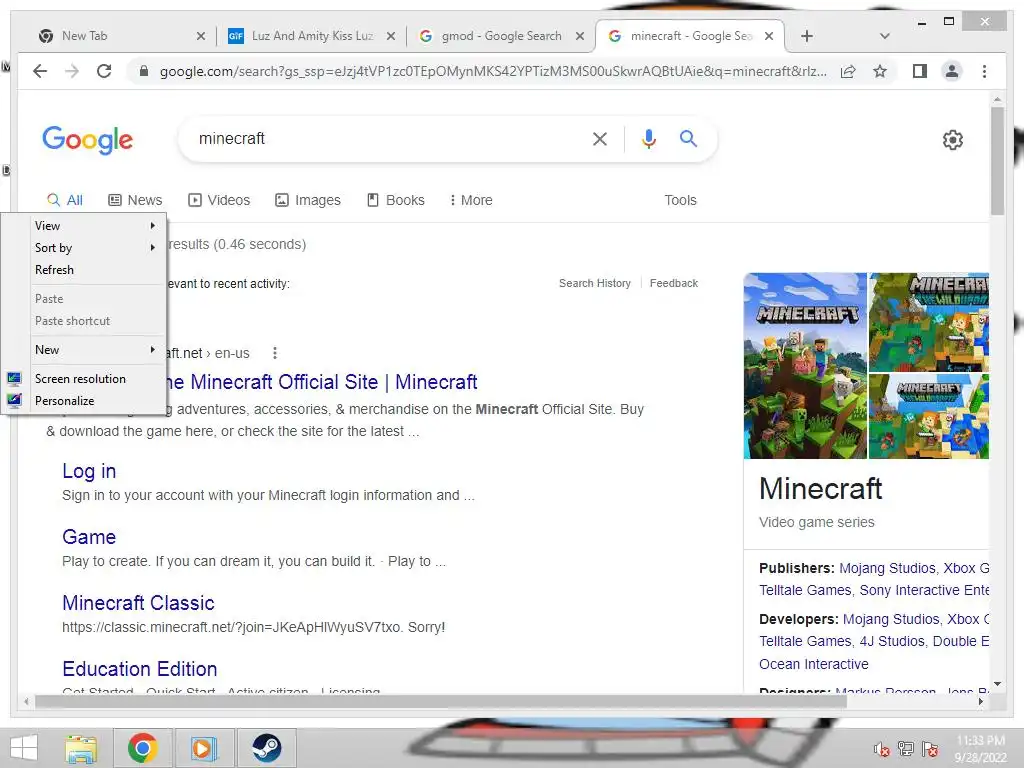The height and width of the screenshot is (768, 1024).
Task: Open the large Minecraft cover thumbnail
Action: coord(805,366)
